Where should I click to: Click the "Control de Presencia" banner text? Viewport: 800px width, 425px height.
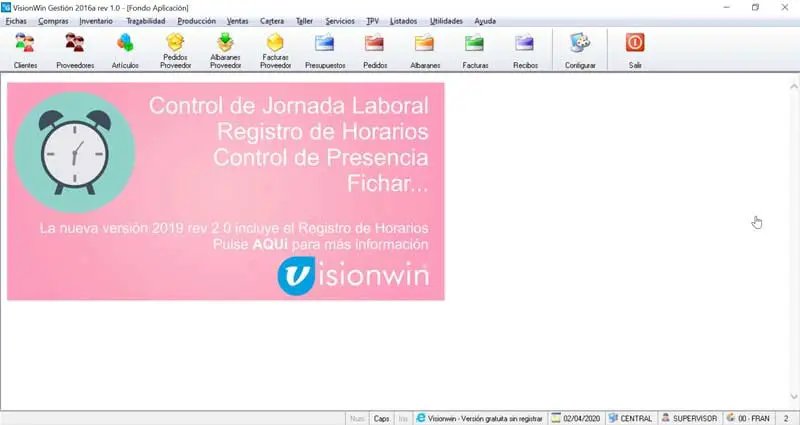pos(321,158)
